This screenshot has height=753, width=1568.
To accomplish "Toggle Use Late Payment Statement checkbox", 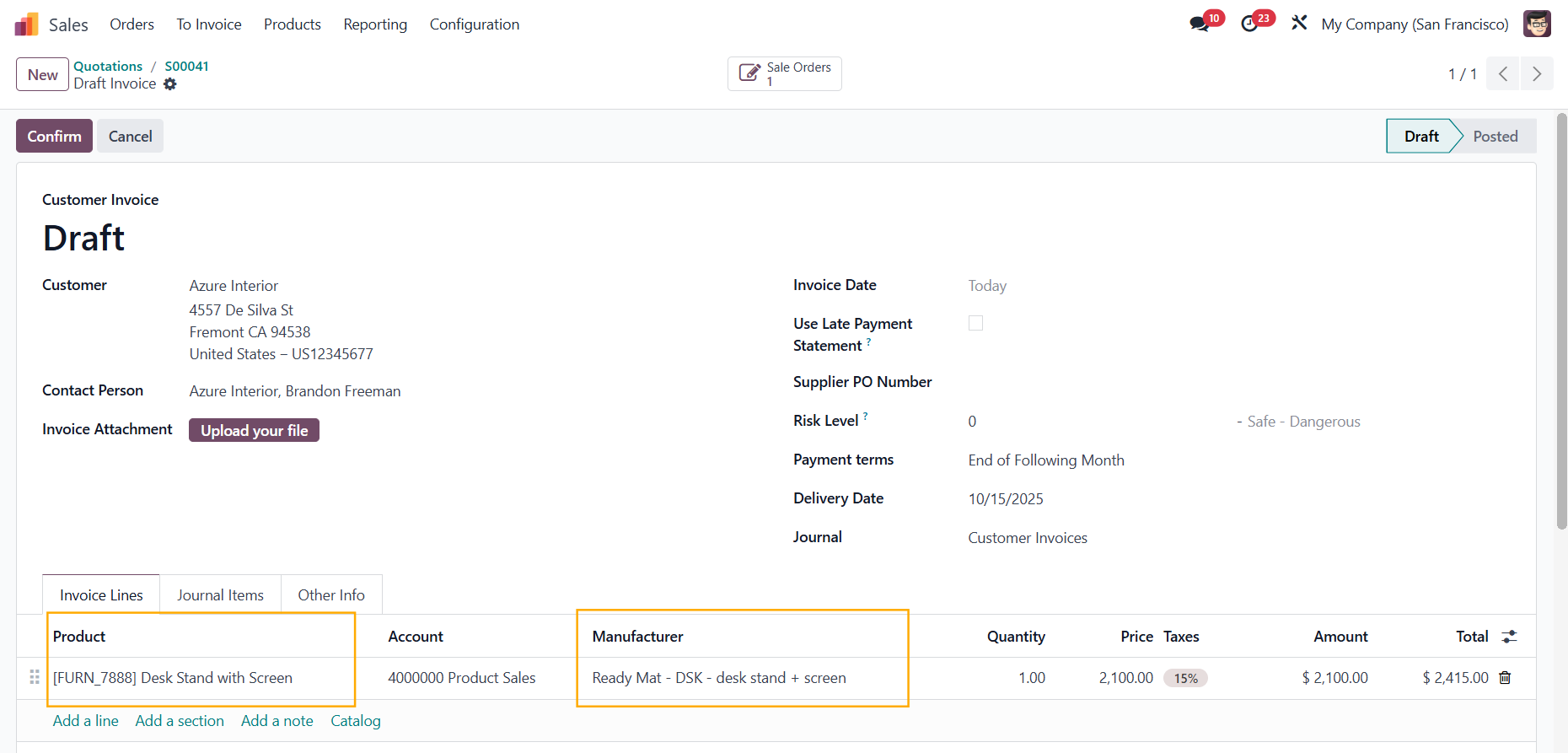I will tap(975, 324).
